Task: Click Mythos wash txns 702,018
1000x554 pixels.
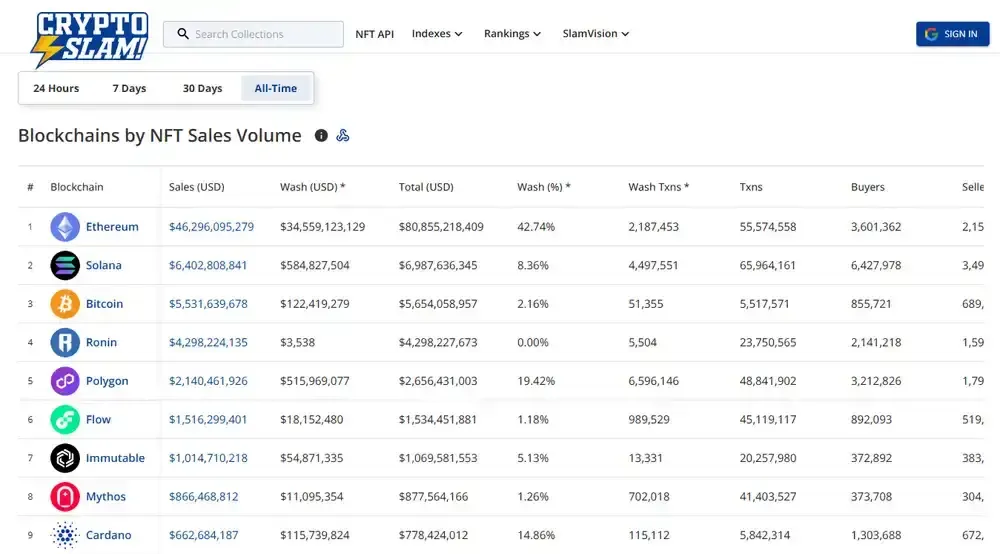Action: tap(649, 497)
